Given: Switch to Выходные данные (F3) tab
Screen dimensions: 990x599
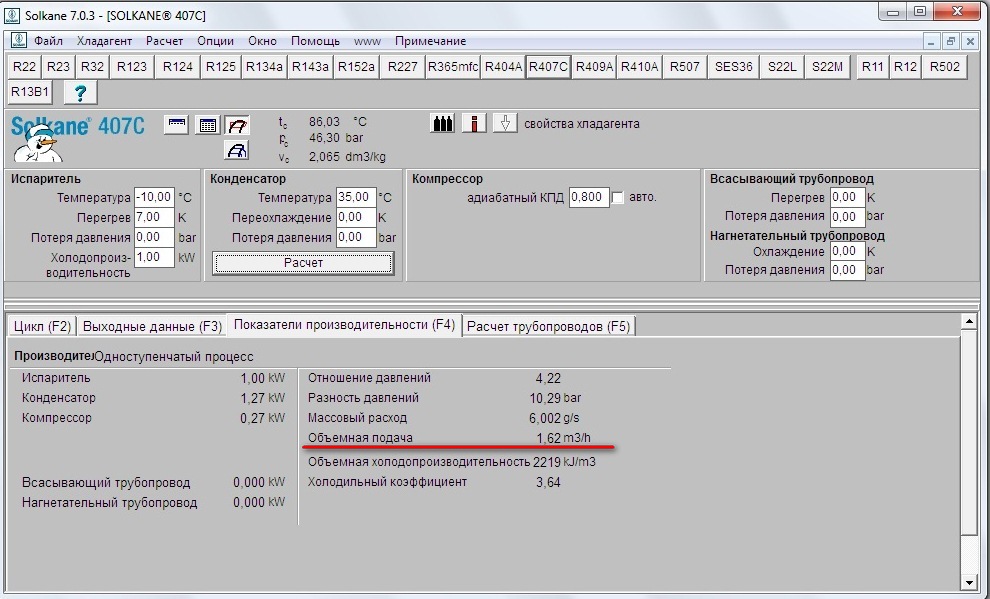Looking at the screenshot, I should [x=152, y=326].
